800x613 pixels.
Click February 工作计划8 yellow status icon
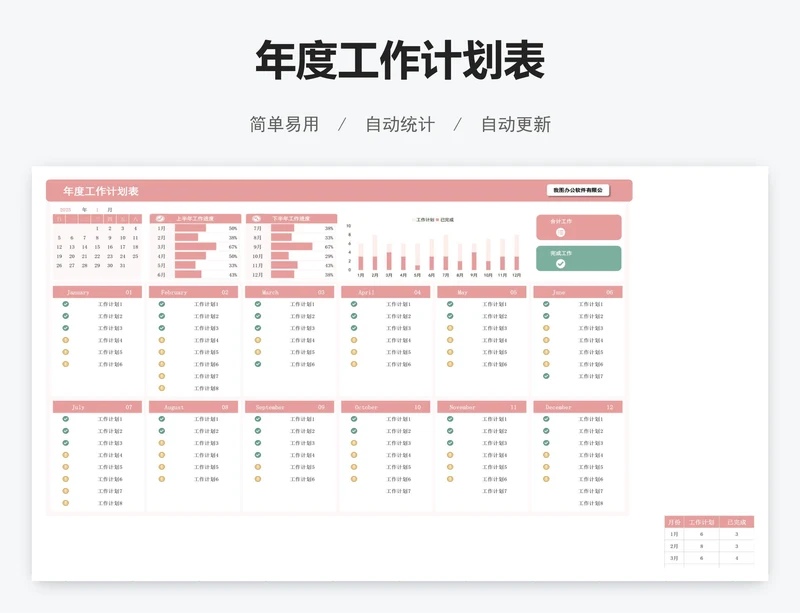[162, 388]
